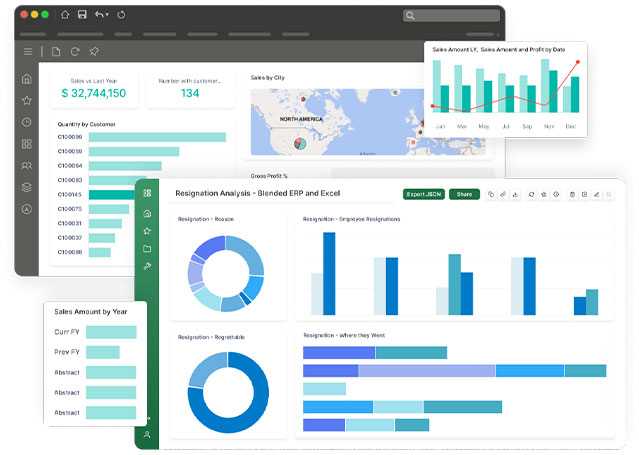Open Recent clock icon in gray sidebar
Image resolution: width=639 pixels, height=455 pixels.
(x=27, y=122)
